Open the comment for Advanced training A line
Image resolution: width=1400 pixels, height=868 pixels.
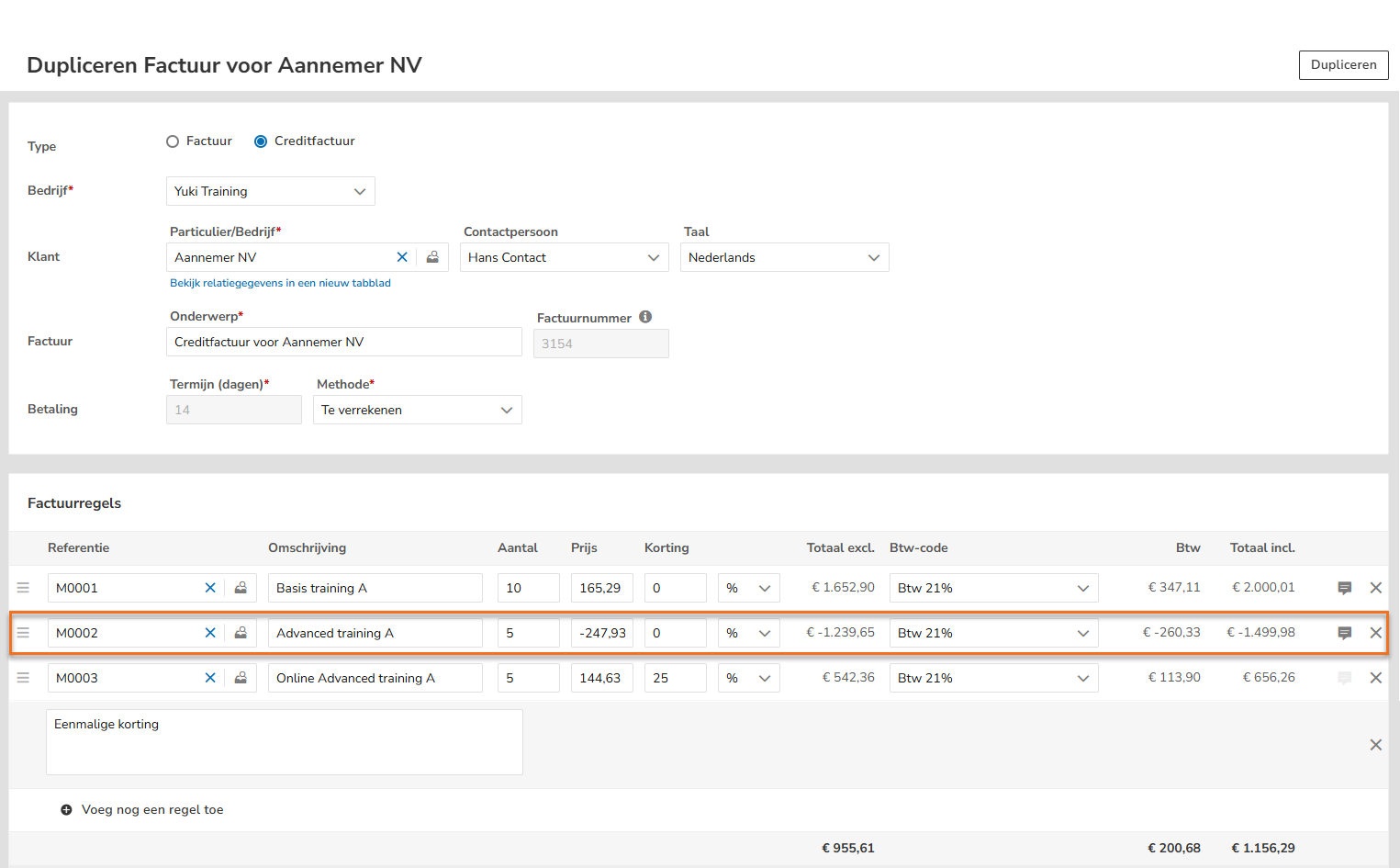tap(1345, 633)
